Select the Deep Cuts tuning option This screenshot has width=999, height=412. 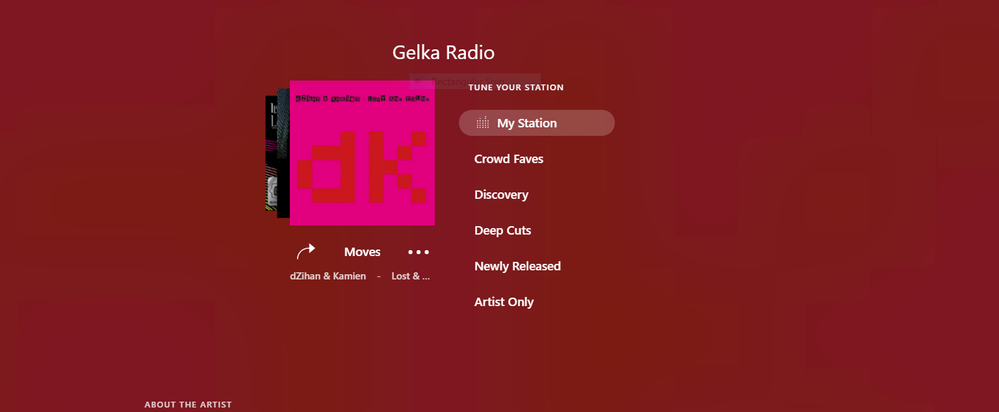point(502,230)
